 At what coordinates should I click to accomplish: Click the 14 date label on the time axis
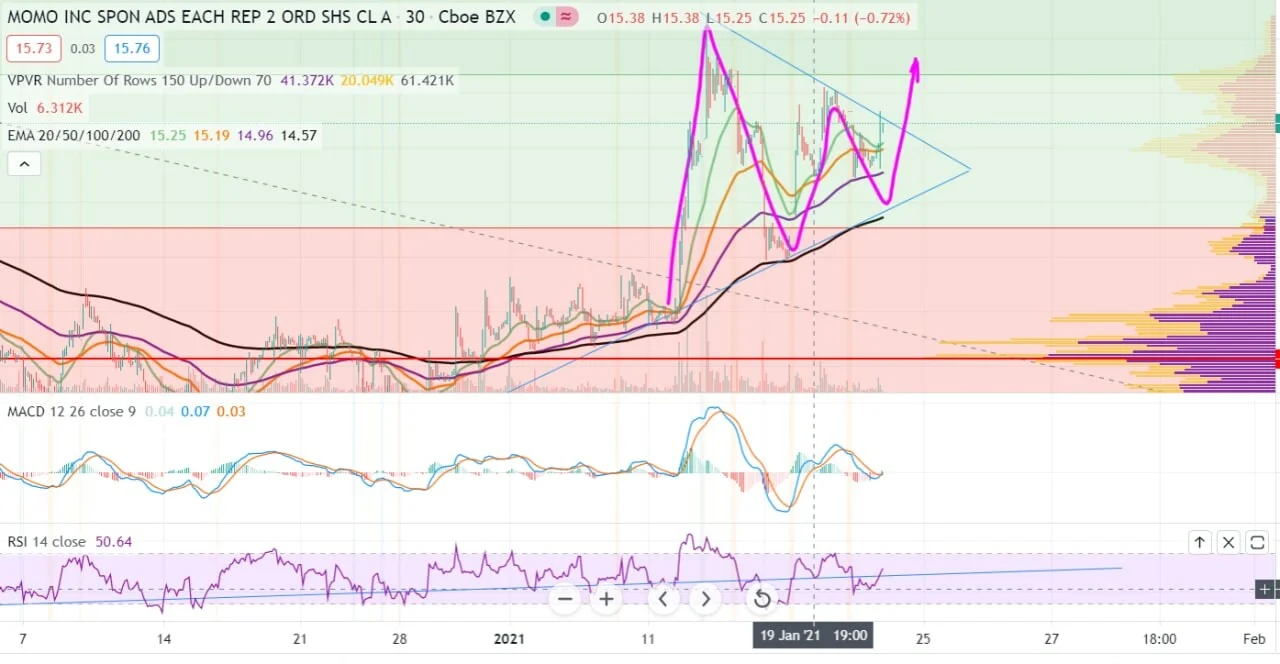tap(164, 638)
